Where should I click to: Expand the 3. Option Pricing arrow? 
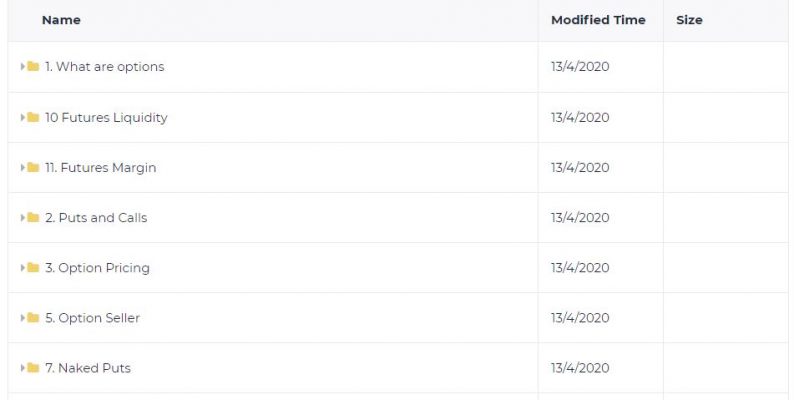pos(23,267)
